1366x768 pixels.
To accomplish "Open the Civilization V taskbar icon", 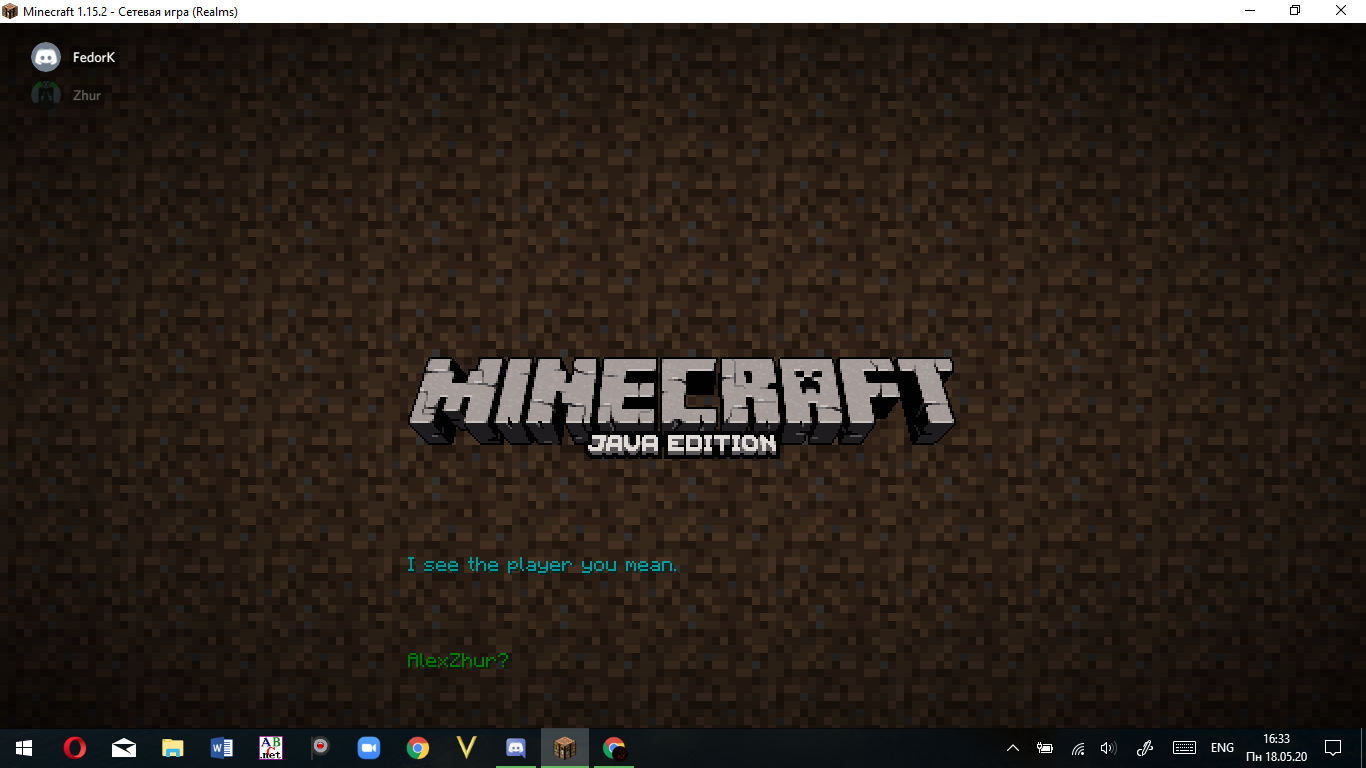I will point(466,748).
